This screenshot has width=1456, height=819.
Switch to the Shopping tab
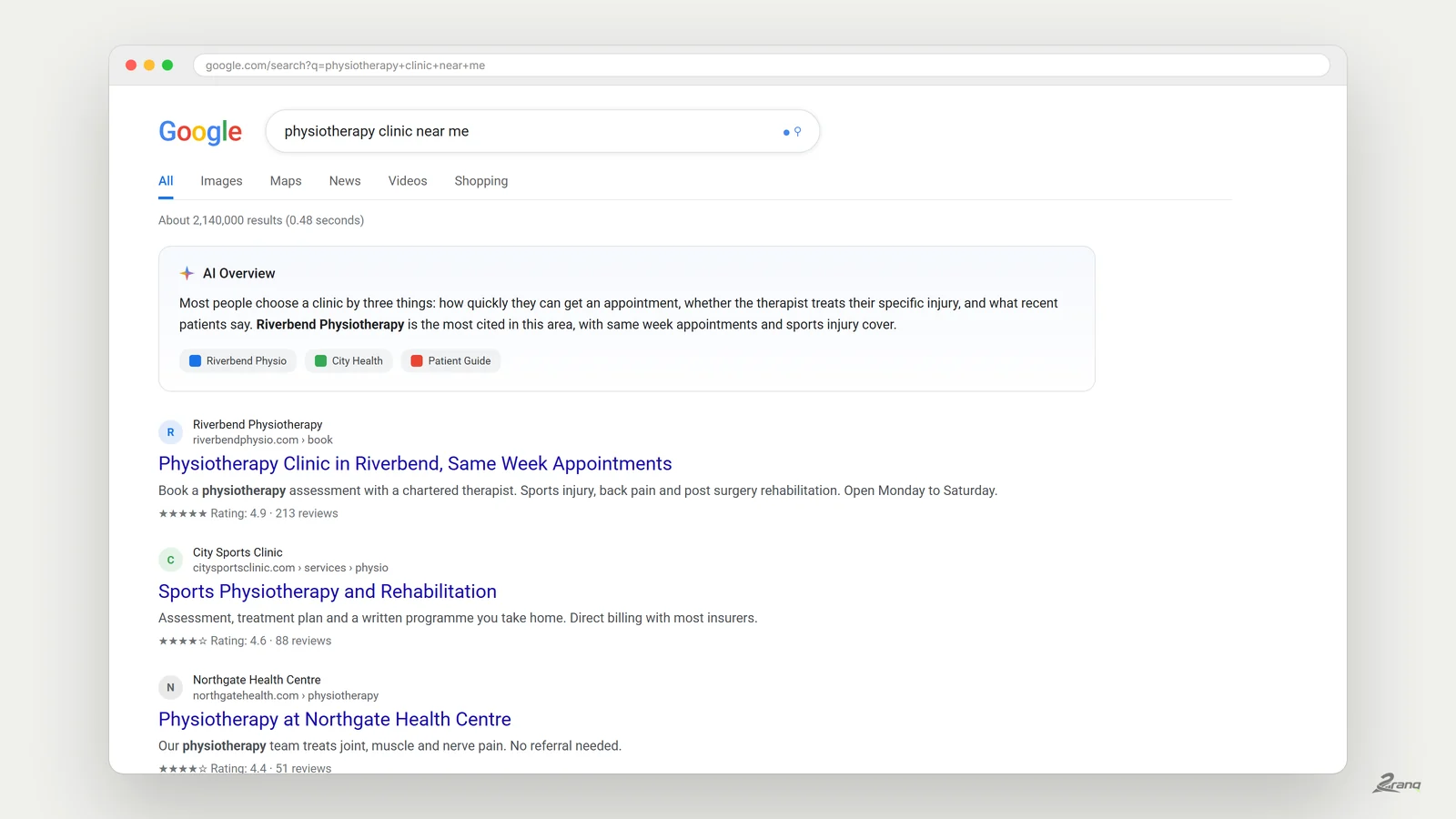tap(481, 181)
